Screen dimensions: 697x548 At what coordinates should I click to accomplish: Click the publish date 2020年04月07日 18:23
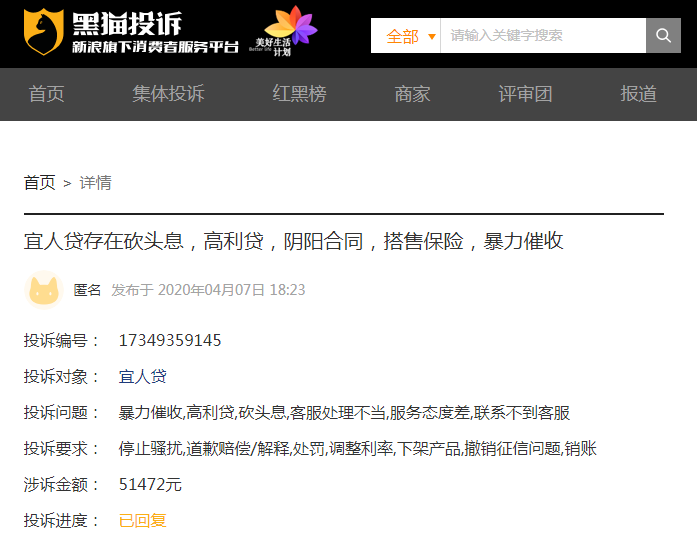(231, 290)
